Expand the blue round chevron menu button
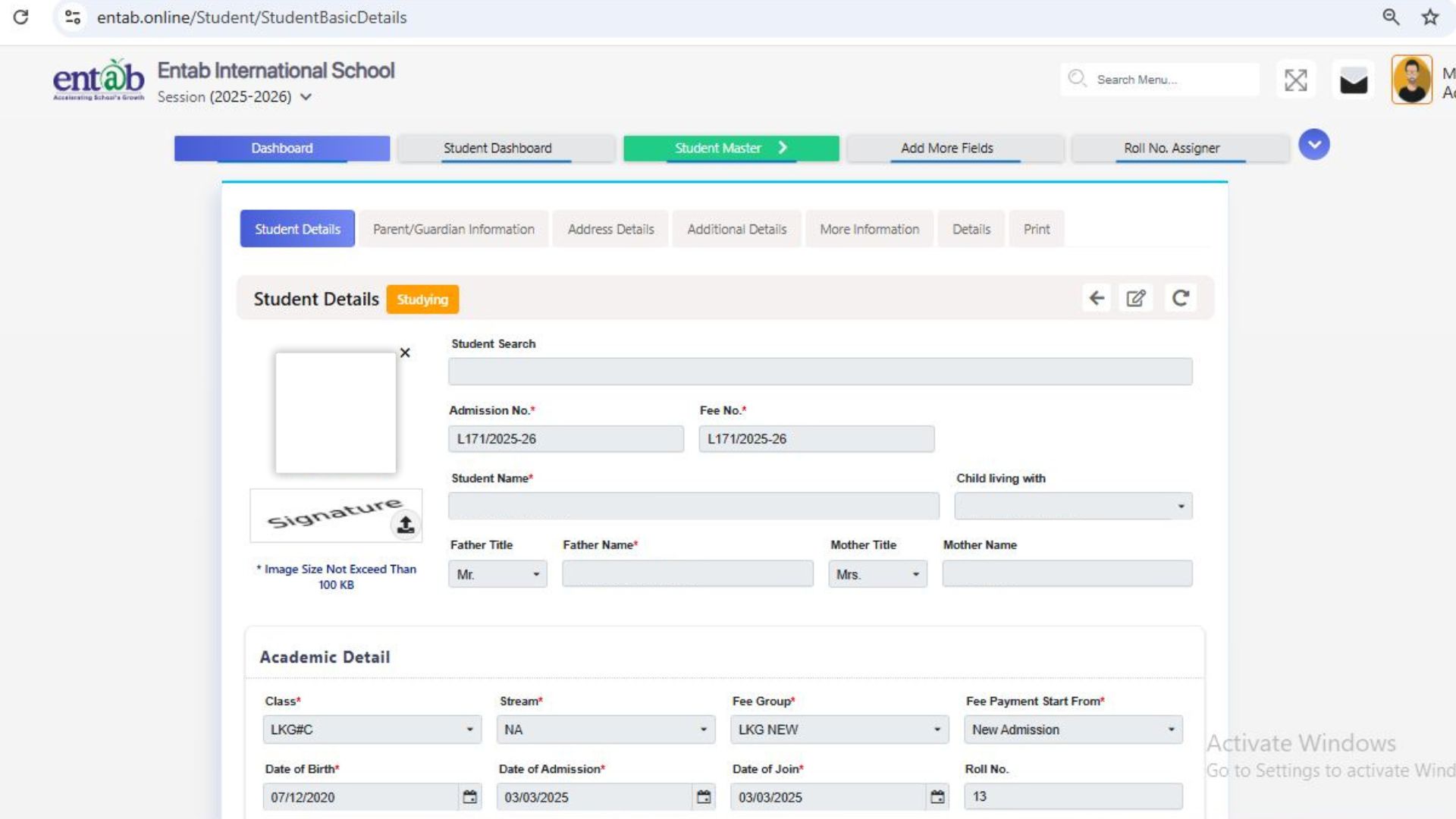This screenshot has width=1456, height=819. [x=1313, y=144]
